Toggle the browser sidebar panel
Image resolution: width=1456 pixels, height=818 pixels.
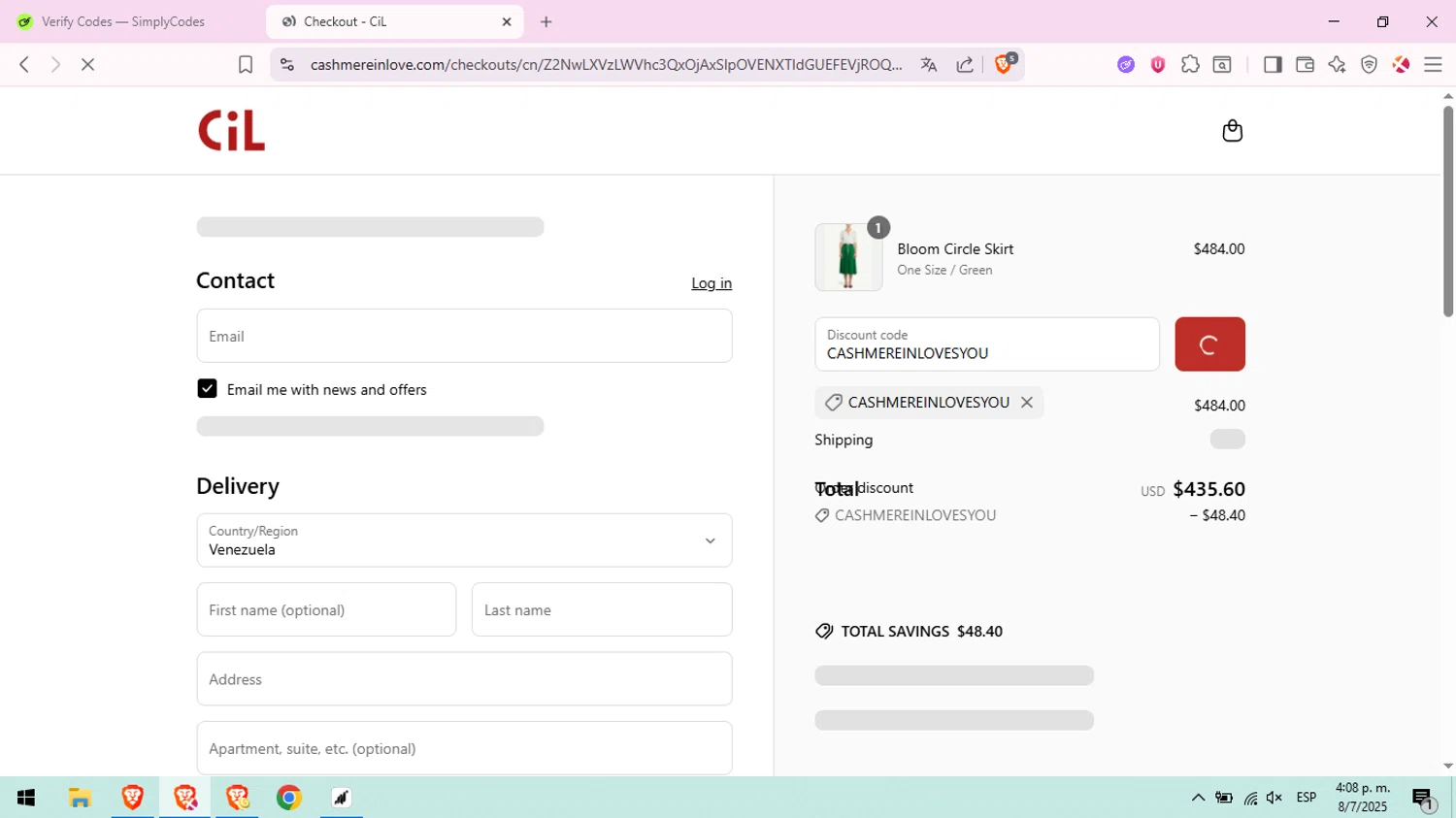tap(1273, 64)
